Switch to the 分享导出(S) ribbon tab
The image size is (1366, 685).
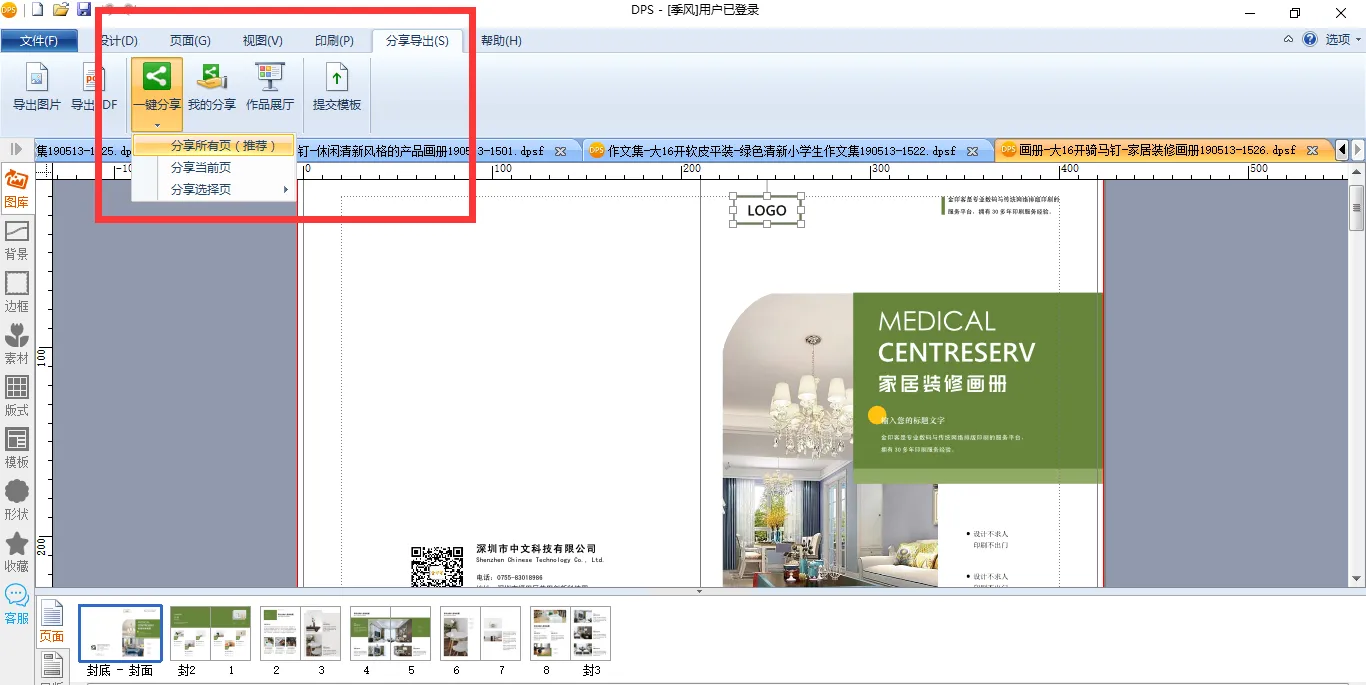417,41
